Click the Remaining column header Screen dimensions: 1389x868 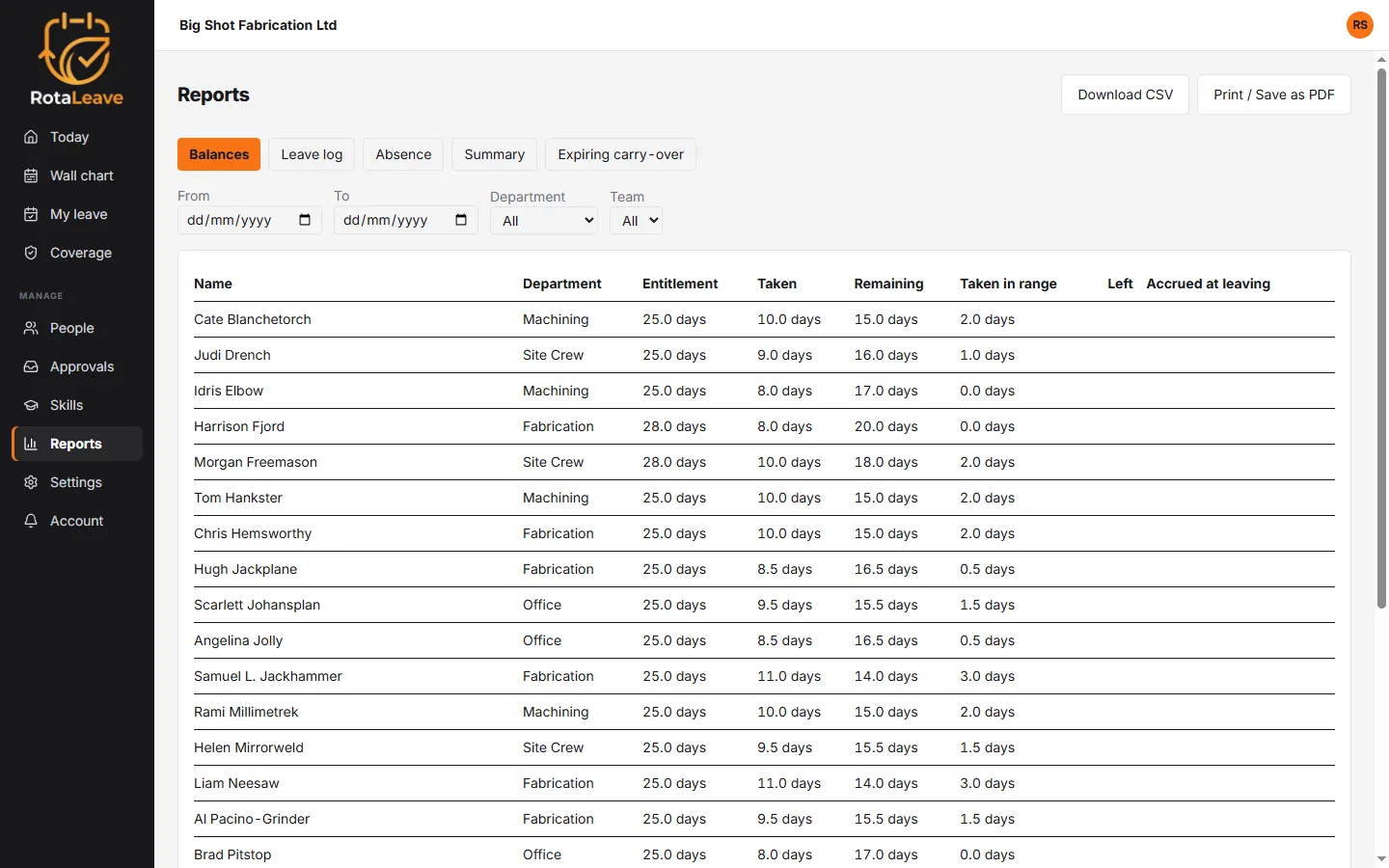pyautogui.click(x=888, y=284)
